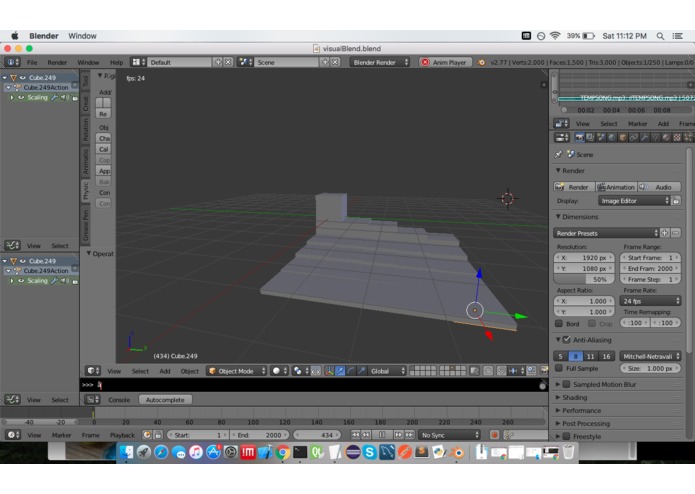This screenshot has height=494, width=695.
Task: Enable the Freestyle checkbox
Action: tap(566, 436)
